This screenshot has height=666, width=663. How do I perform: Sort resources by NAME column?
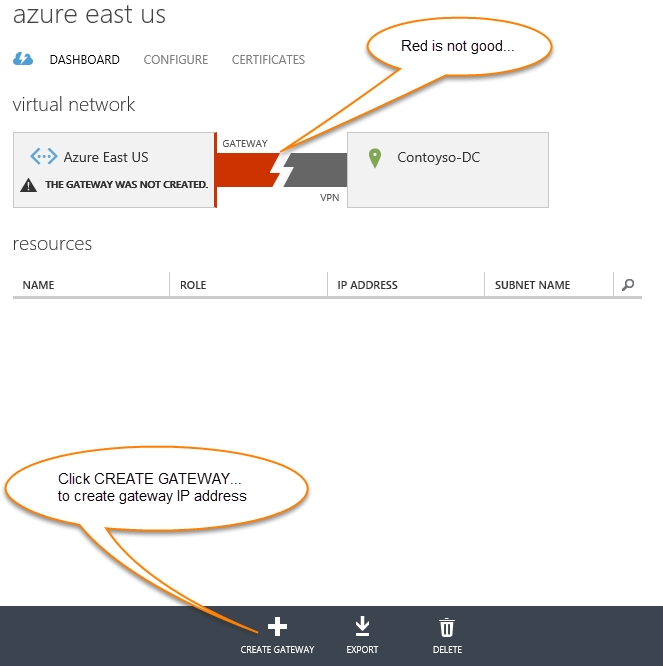pyautogui.click(x=38, y=285)
